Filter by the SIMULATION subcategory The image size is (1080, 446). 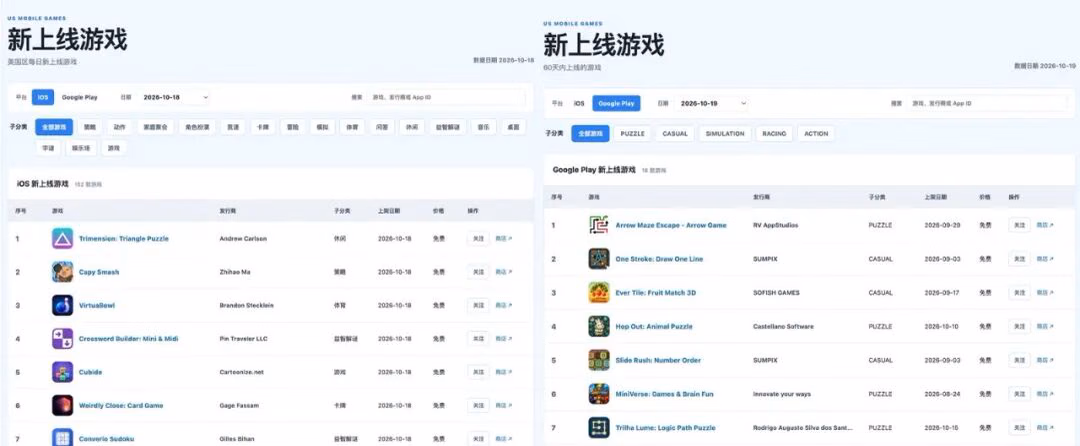[x=725, y=134]
